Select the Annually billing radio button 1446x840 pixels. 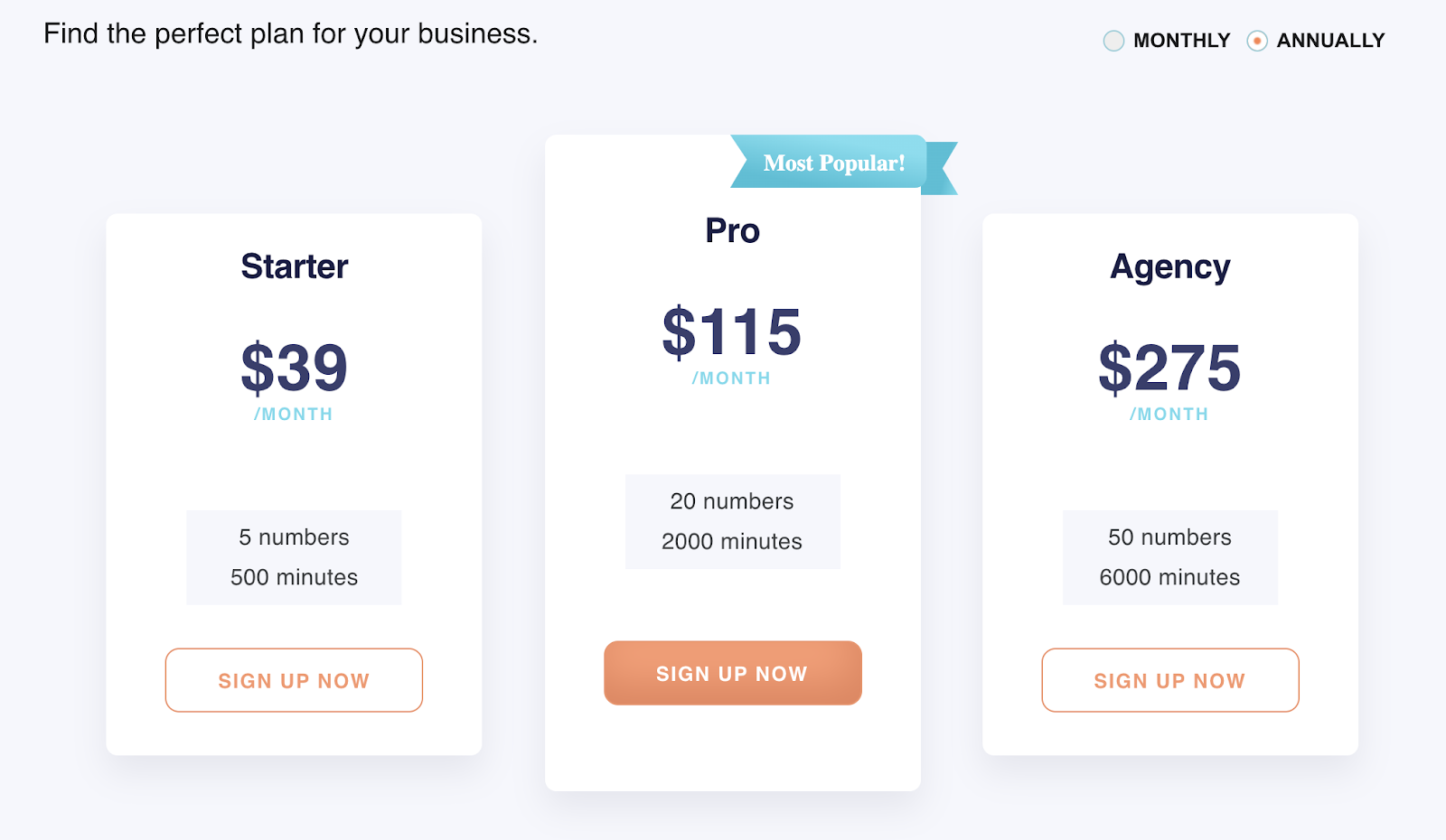[1256, 41]
